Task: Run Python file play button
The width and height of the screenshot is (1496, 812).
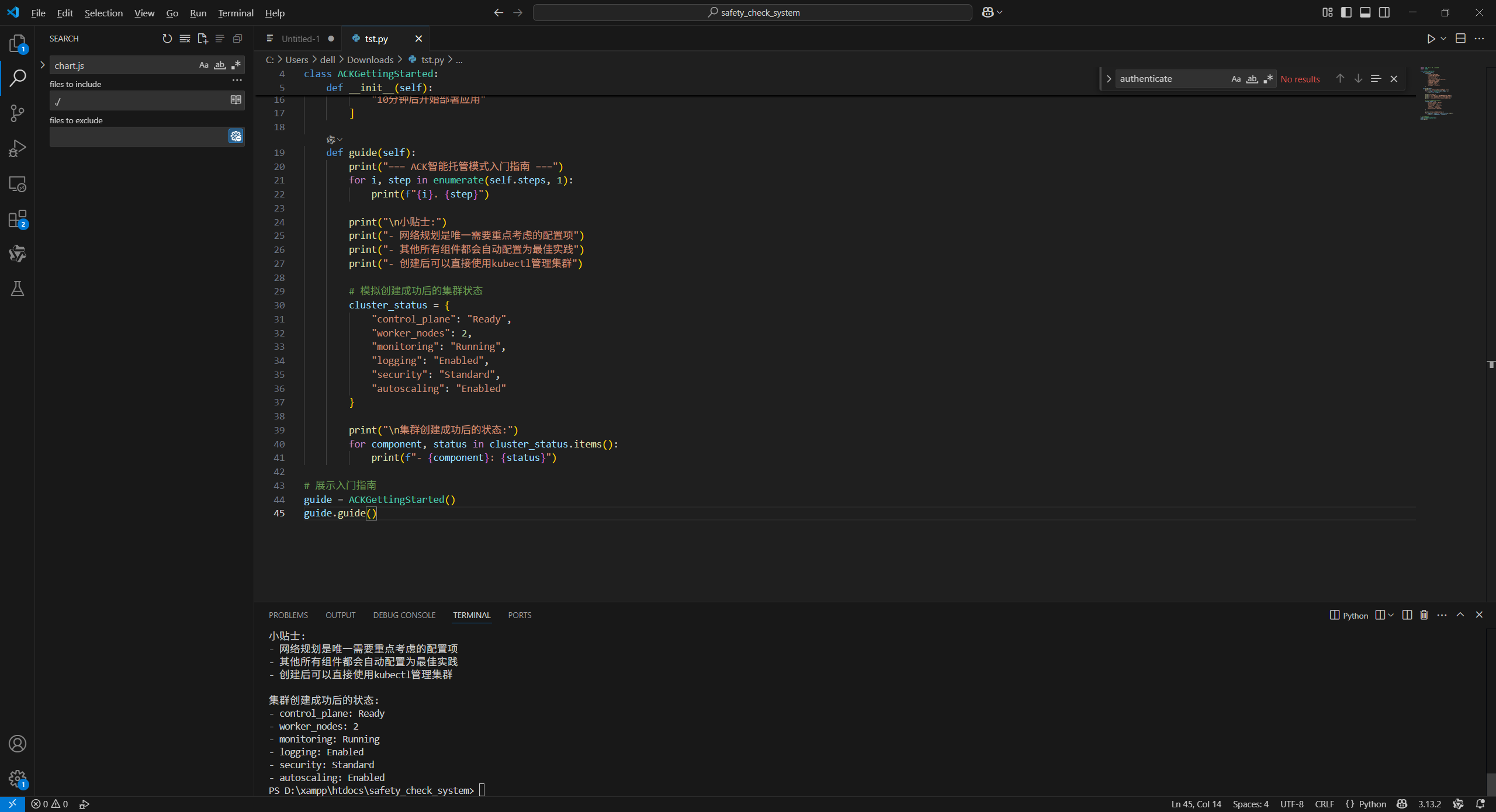Action: point(1431,39)
